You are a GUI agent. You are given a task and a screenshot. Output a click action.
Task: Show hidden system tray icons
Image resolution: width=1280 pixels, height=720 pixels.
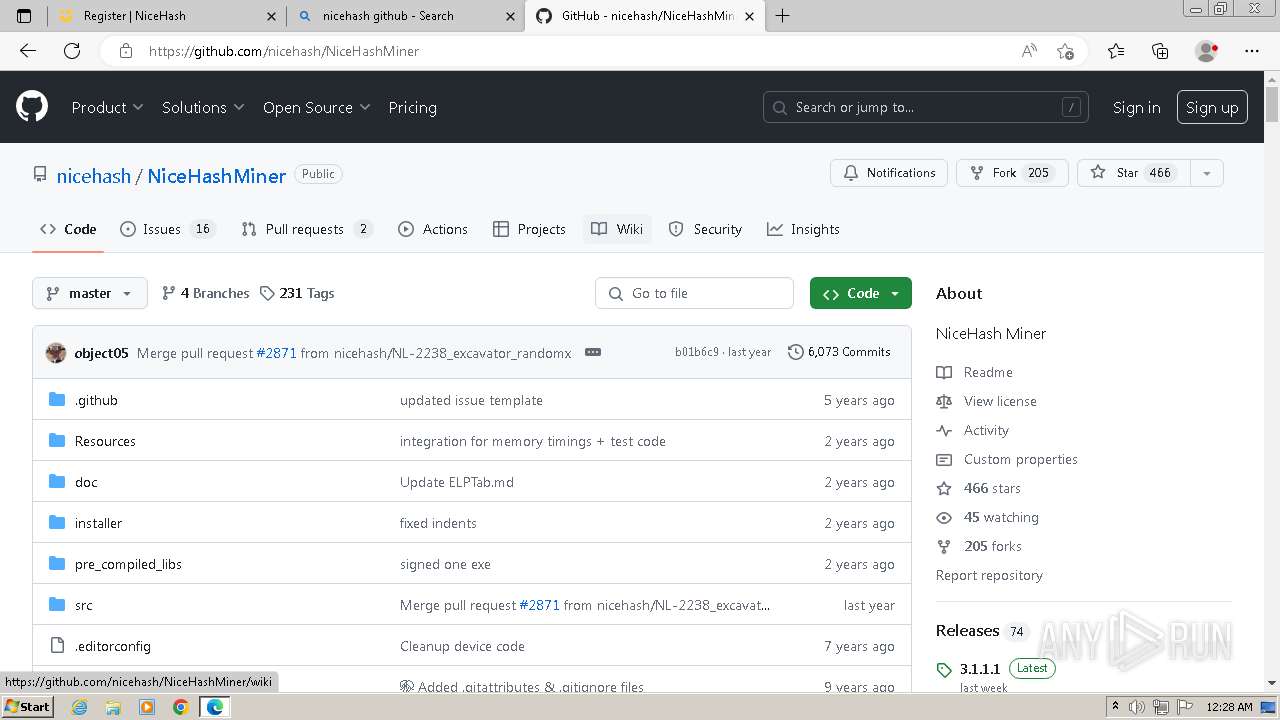1116,707
